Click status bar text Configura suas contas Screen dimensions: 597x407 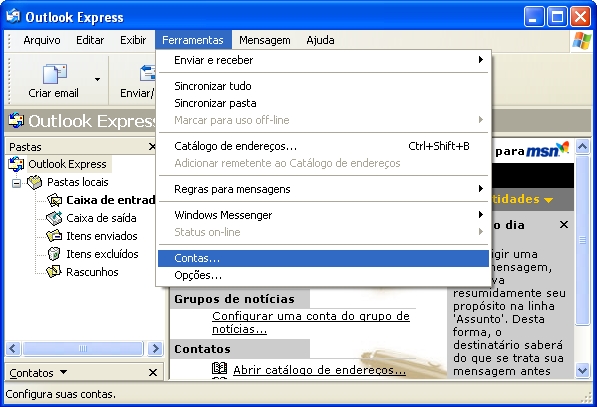click(61, 394)
